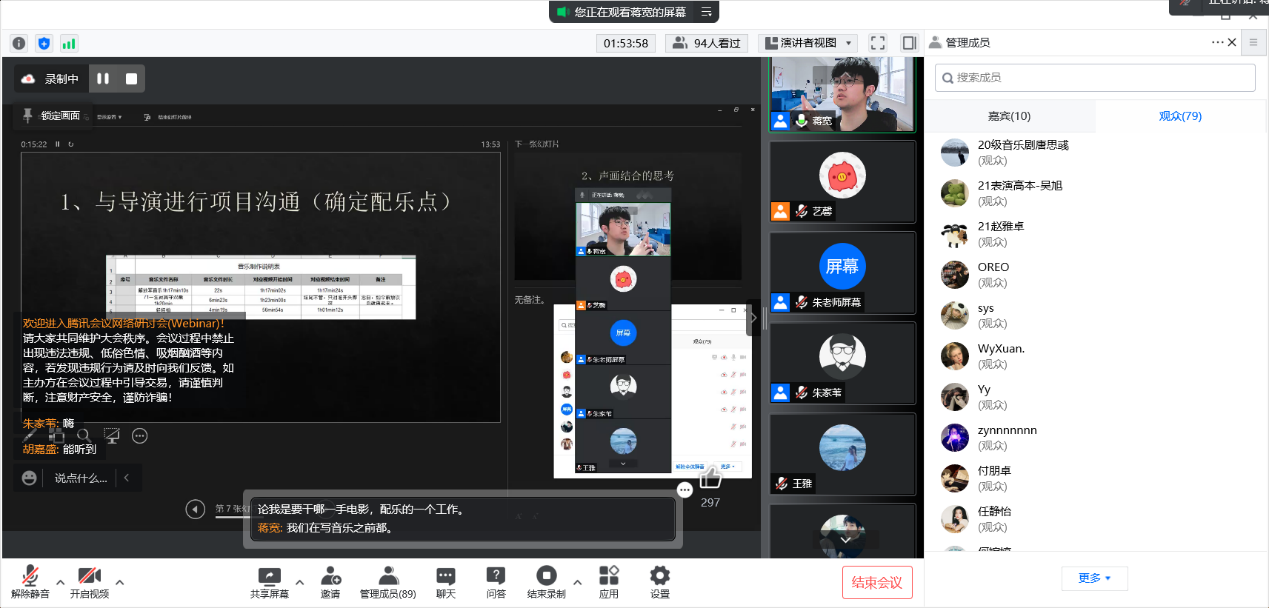Select the 观众(79) tab
The image size is (1269, 608).
[x=1180, y=116]
